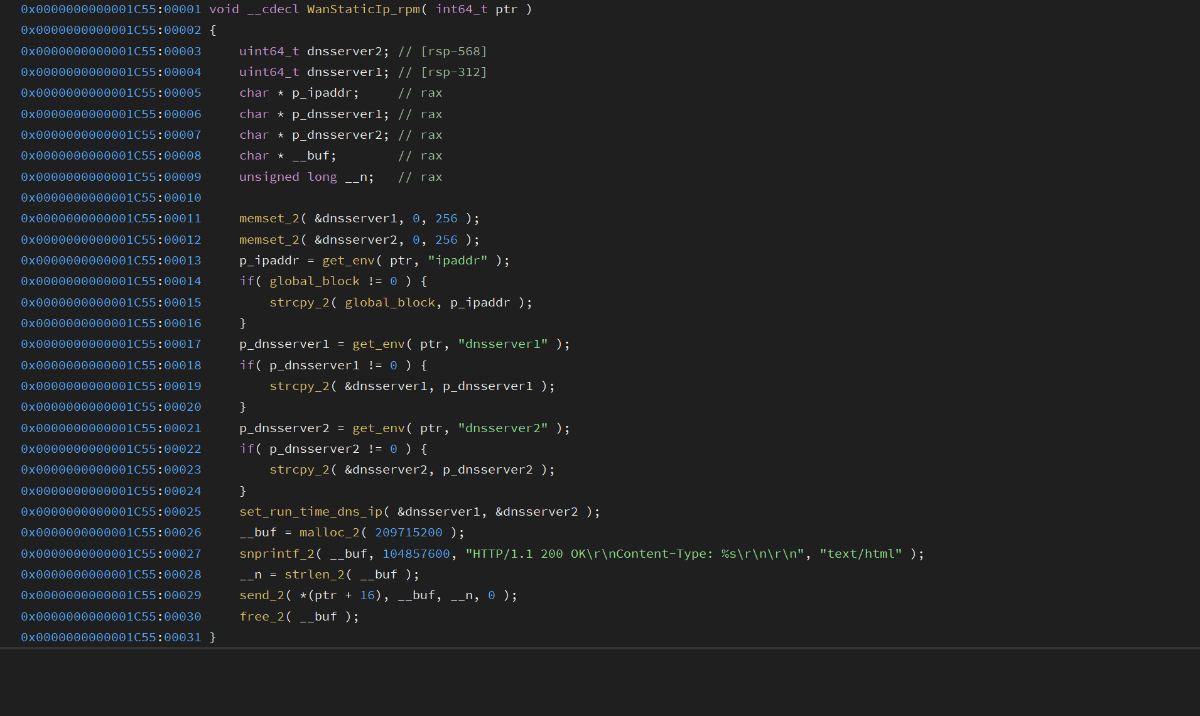The image size is (1200, 716).
Task: Click the "dnsserver1" string literal
Action: [x=503, y=345]
